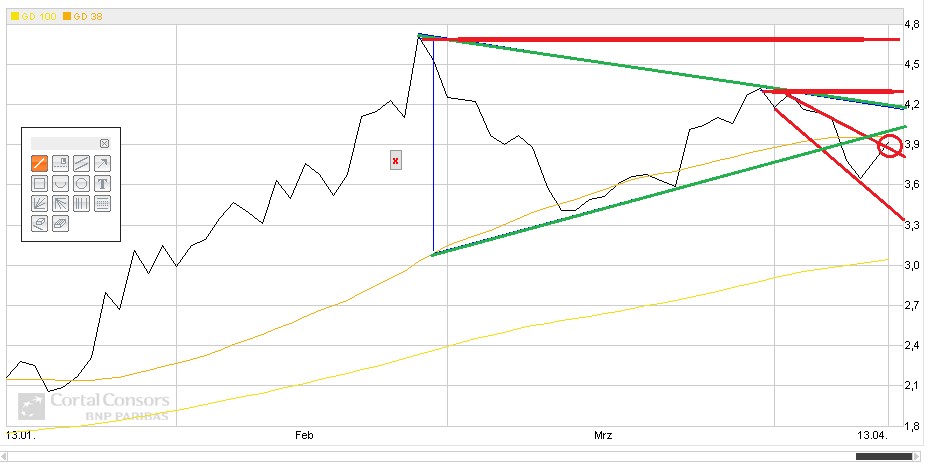Click the small red x marker on chart
The height and width of the screenshot is (464, 928).
[x=396, y=160]
